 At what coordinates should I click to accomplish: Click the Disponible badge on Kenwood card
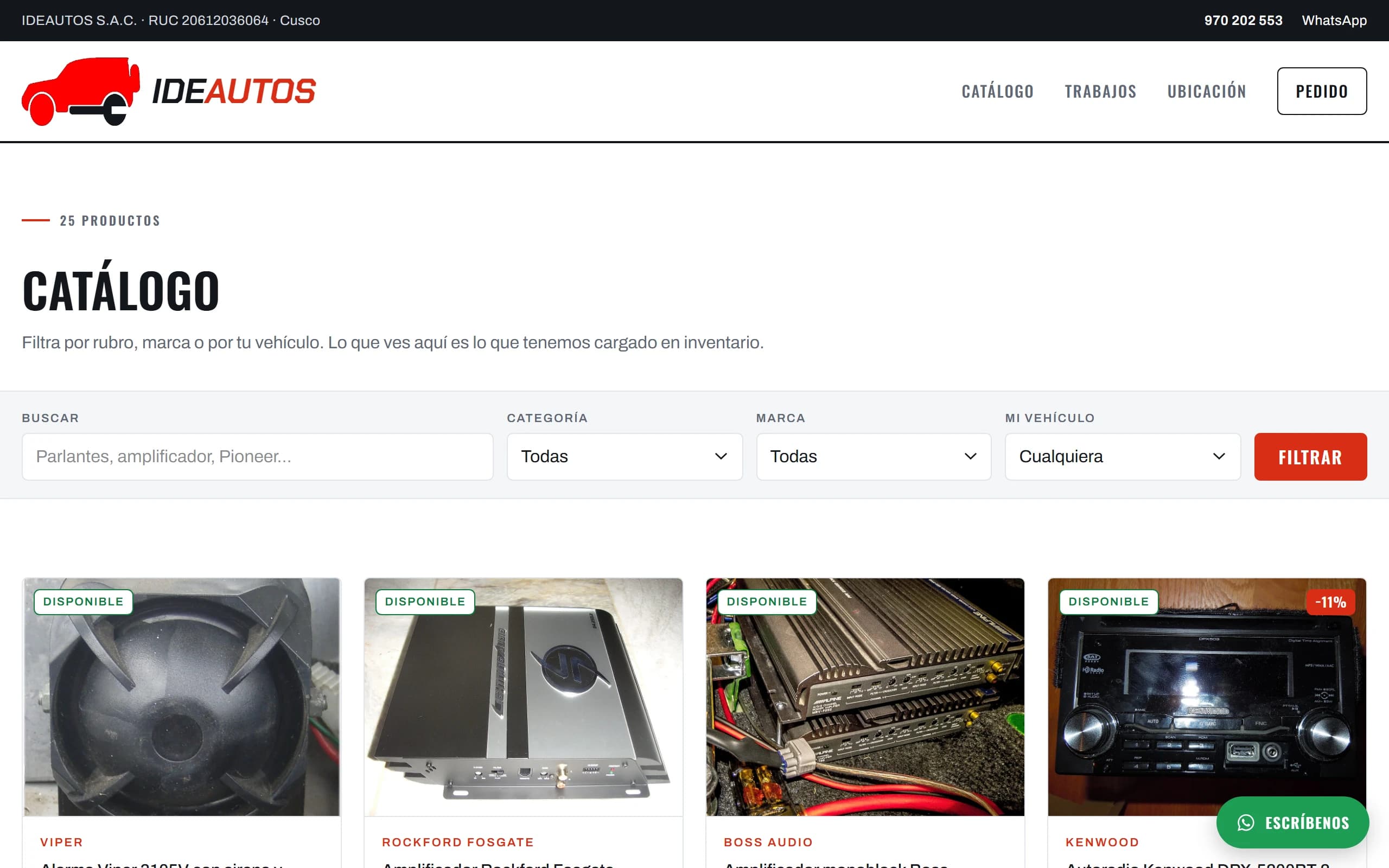point(1109,602)
